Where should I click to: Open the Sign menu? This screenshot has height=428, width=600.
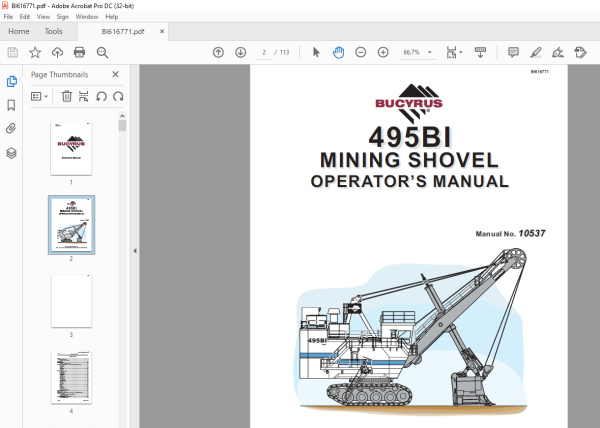point(62,17)
